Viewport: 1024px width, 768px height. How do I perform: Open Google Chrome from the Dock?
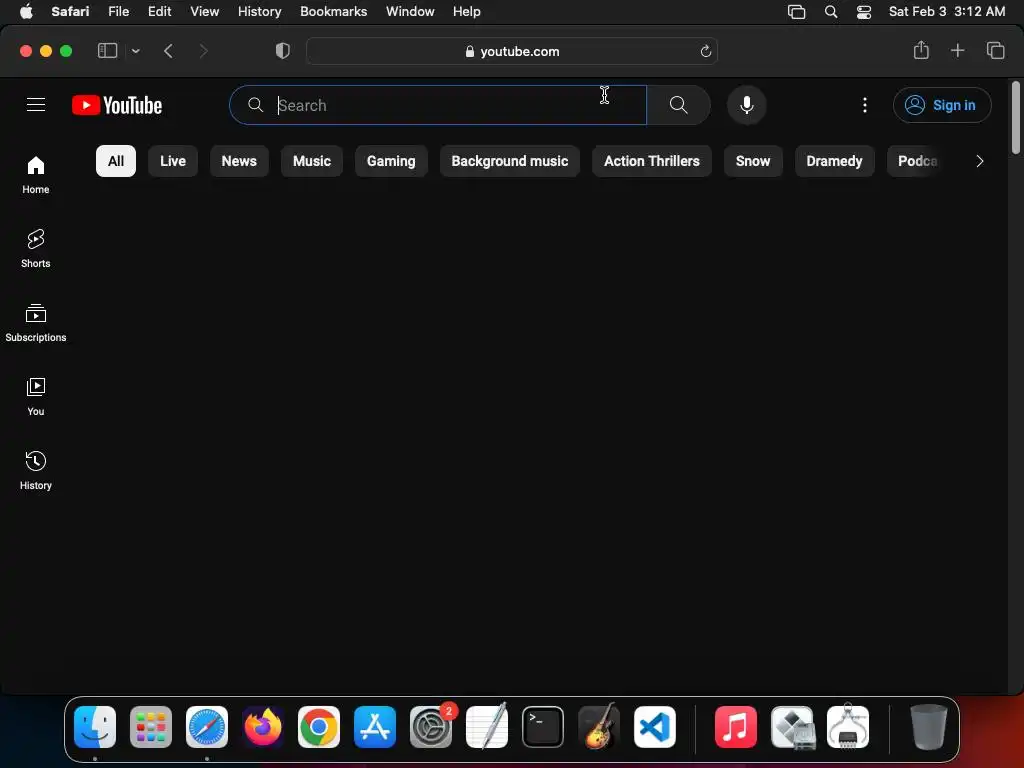tap(319, 727)
